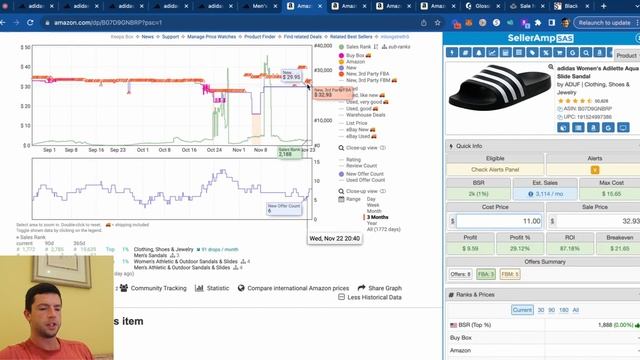Toggle the Amazon price series in legend
Screen dimensions: 640x360
[x=352, y=62]
